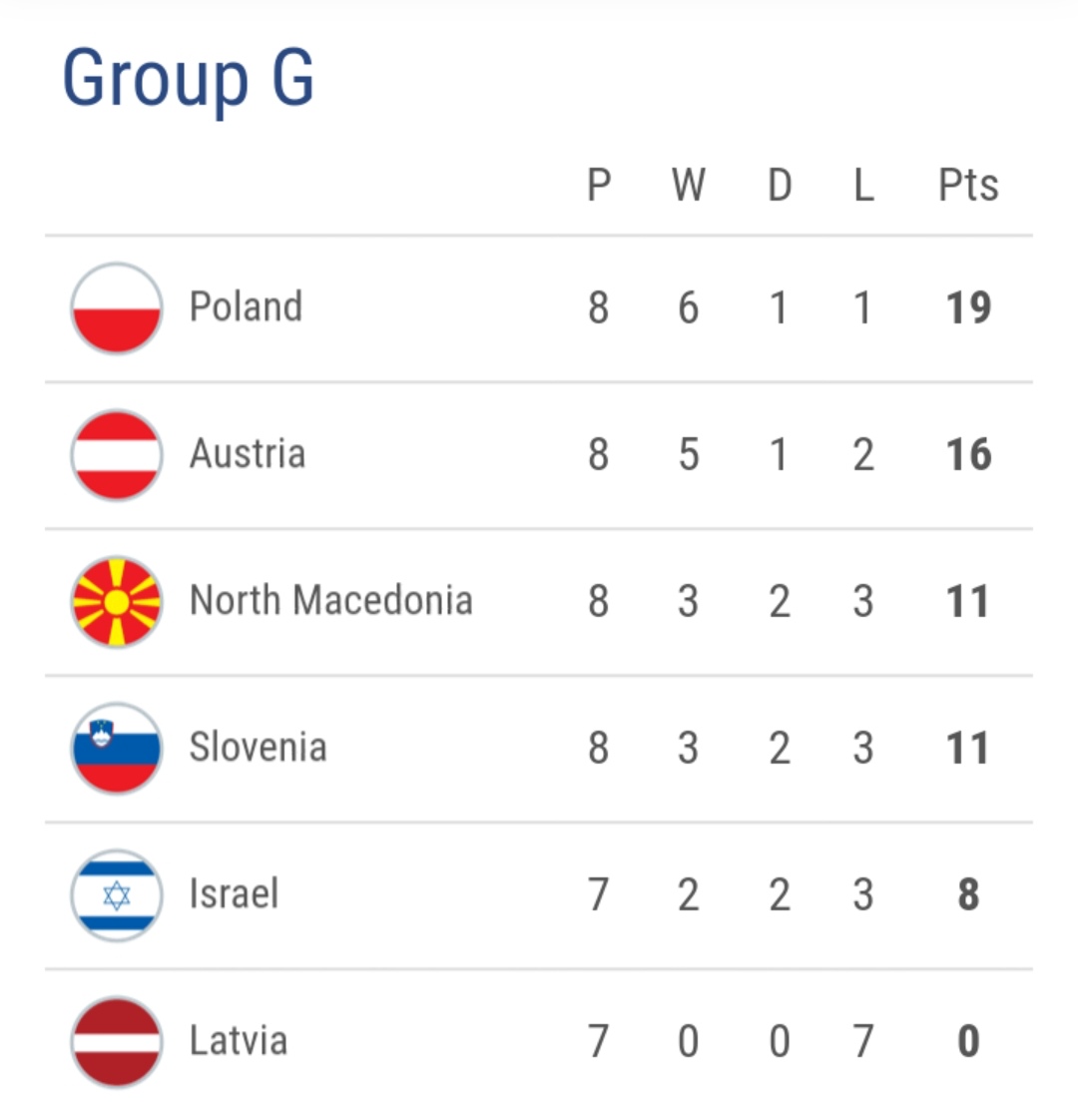Screen dimensions: 1078x1120
Task: Select the W wins column header
Action: [688, 186]
